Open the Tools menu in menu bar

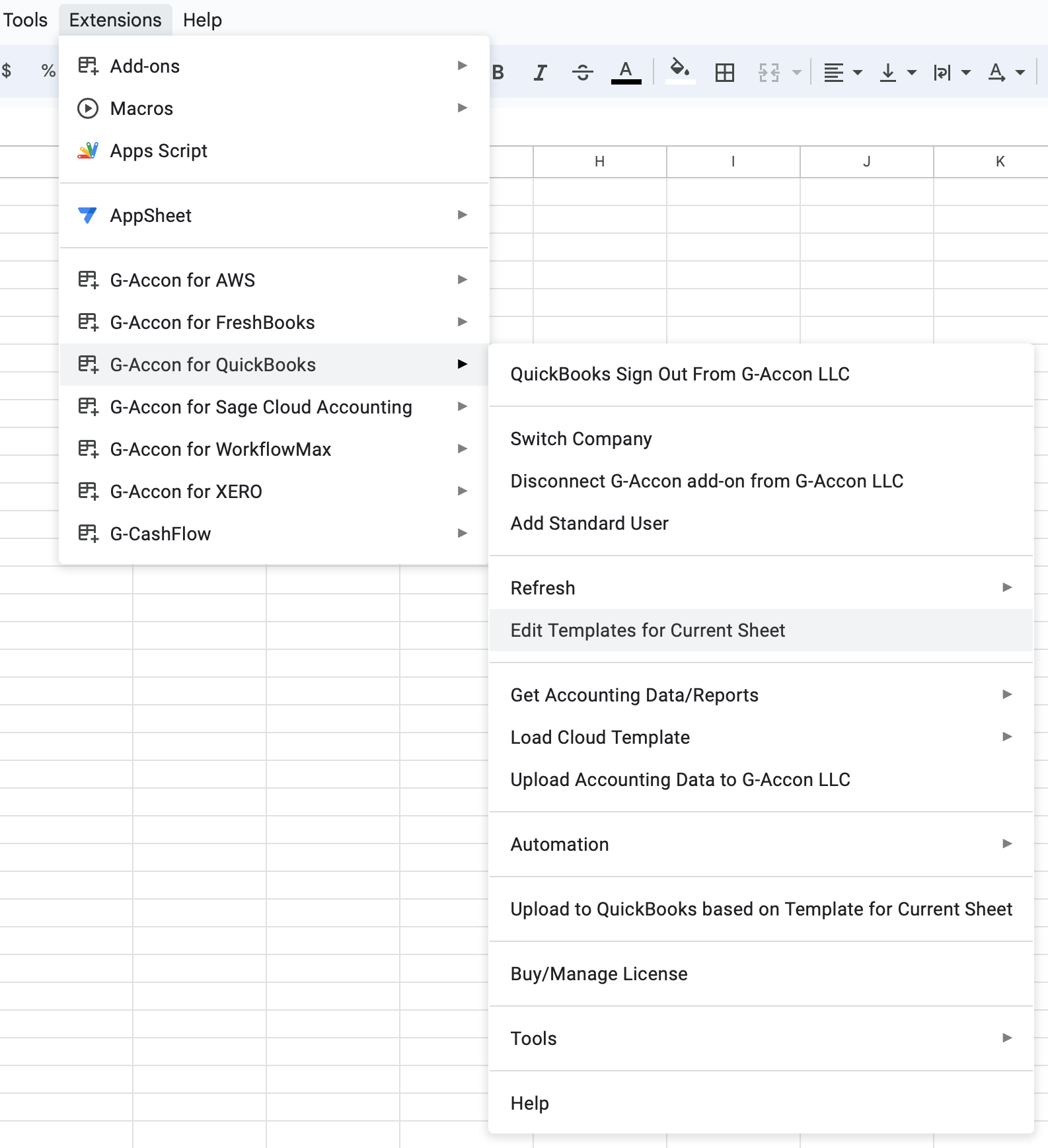[25, 20]
